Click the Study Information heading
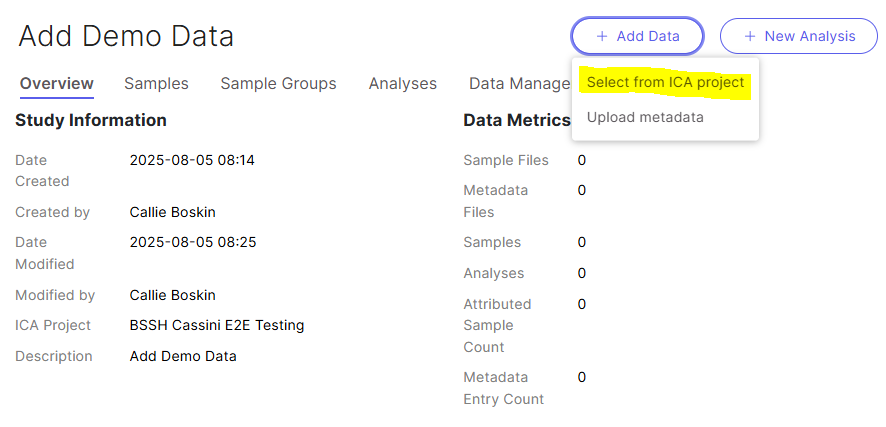The width and height of the screenshot is (886, 427). click(x=91, y=120)
